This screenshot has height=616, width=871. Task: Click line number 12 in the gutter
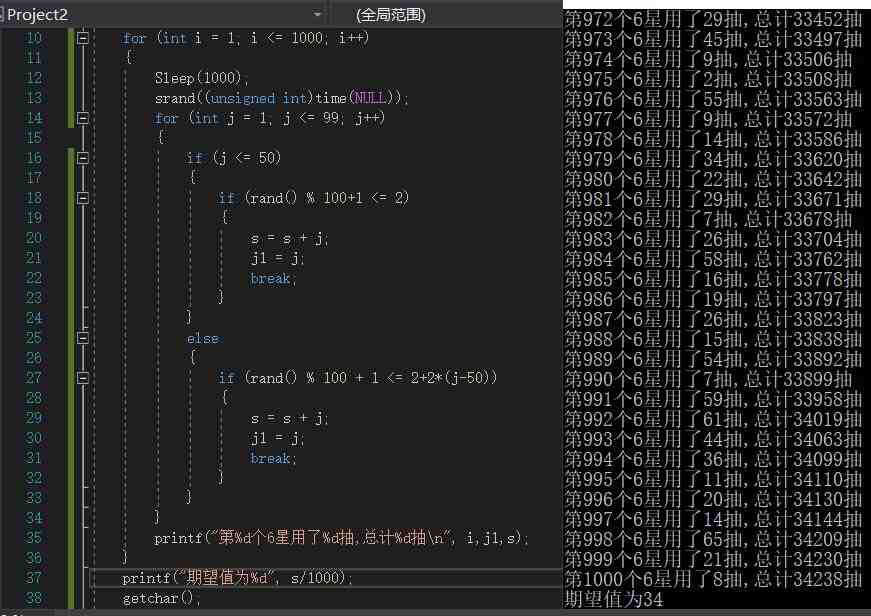click(34, 78)
